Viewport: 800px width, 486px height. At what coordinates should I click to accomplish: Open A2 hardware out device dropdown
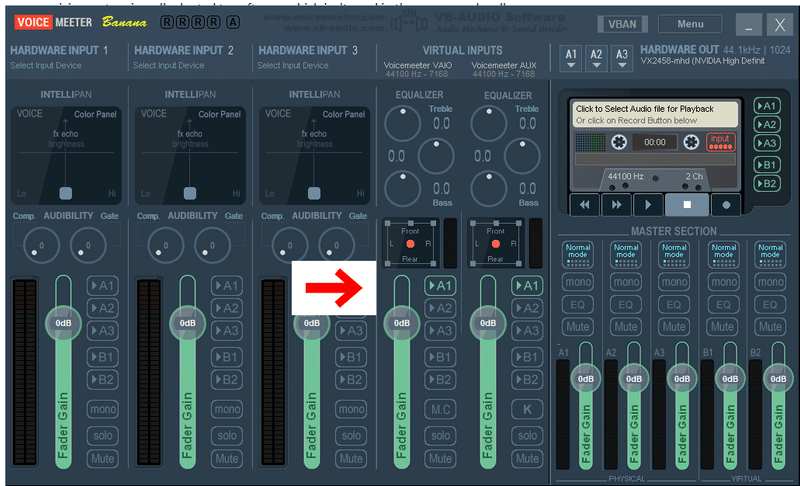click(596, 59)
